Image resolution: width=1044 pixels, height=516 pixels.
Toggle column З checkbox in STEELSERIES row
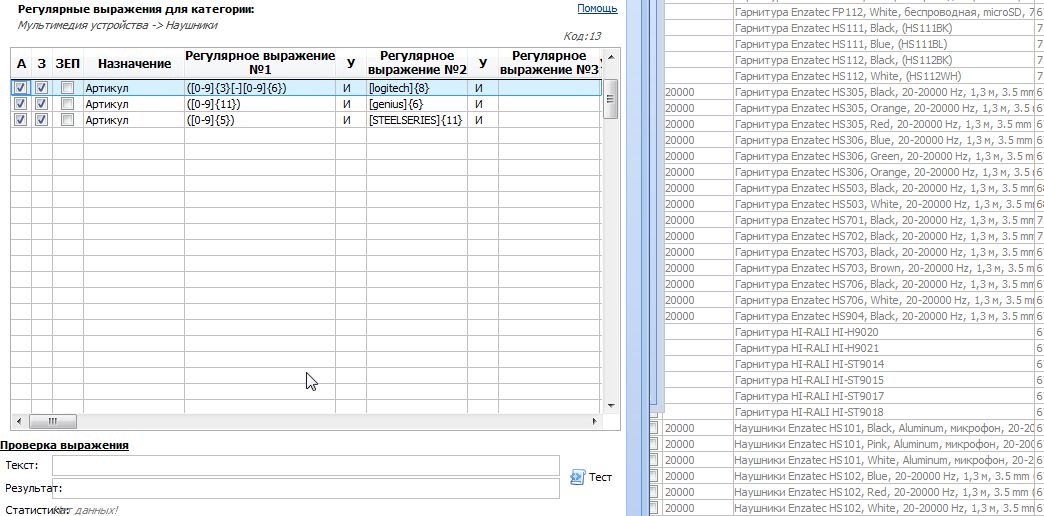(x=42, y=120)
